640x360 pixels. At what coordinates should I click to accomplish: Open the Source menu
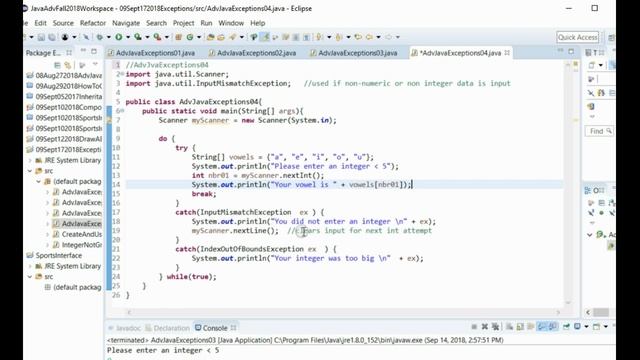click(63, 23)
